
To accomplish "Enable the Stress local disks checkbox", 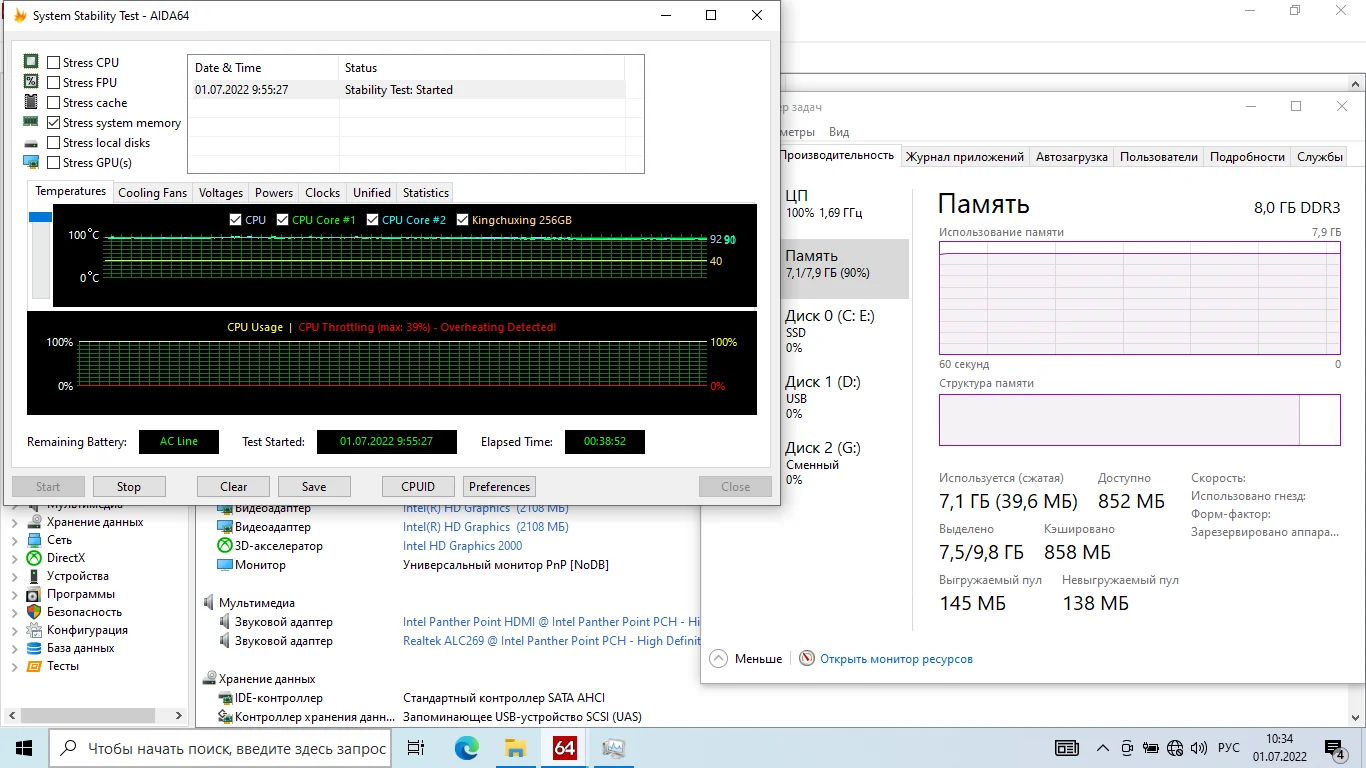I will (54, 143).
